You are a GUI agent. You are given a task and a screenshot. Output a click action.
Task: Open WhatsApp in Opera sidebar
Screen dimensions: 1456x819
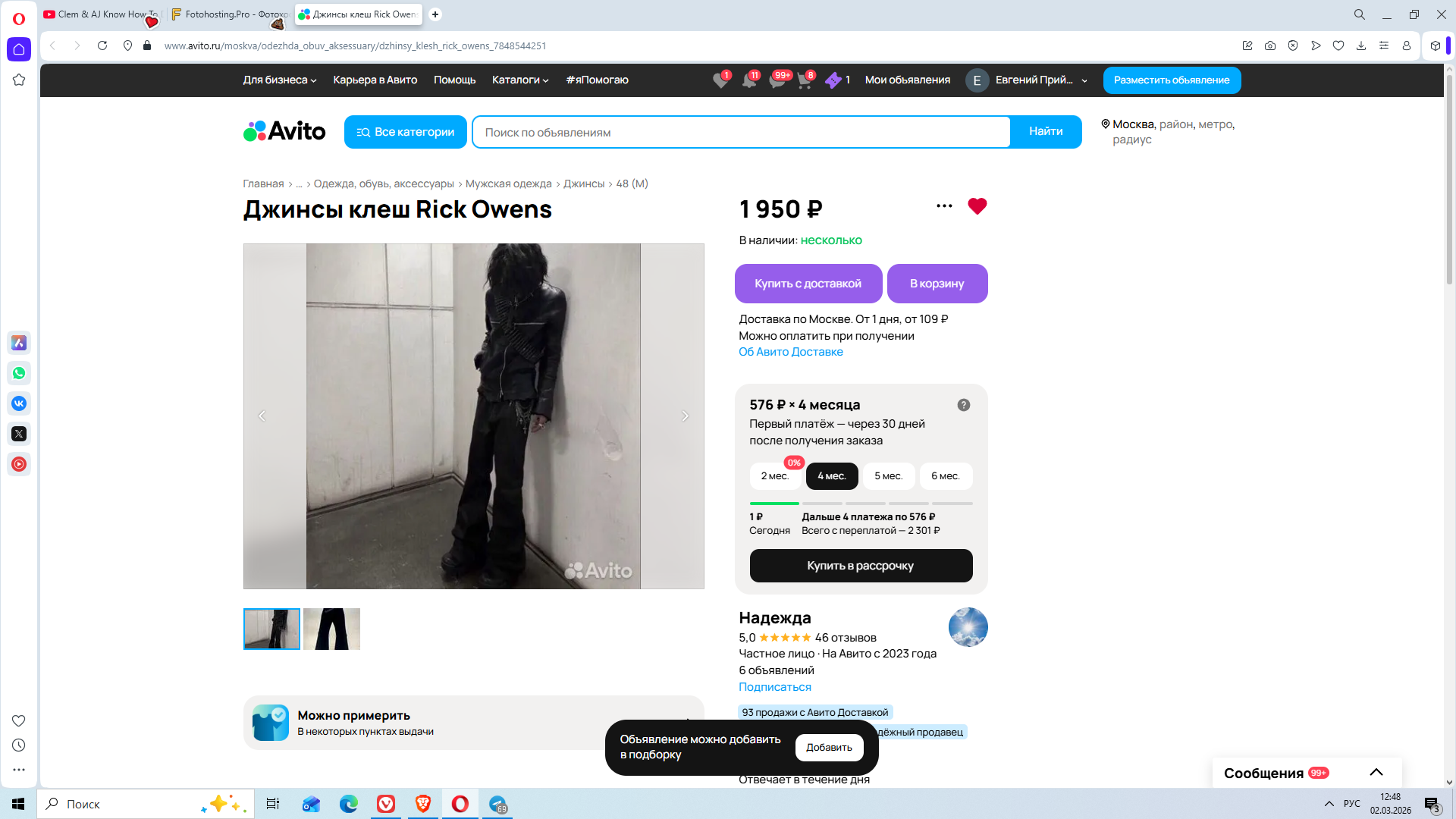(19, 373)
